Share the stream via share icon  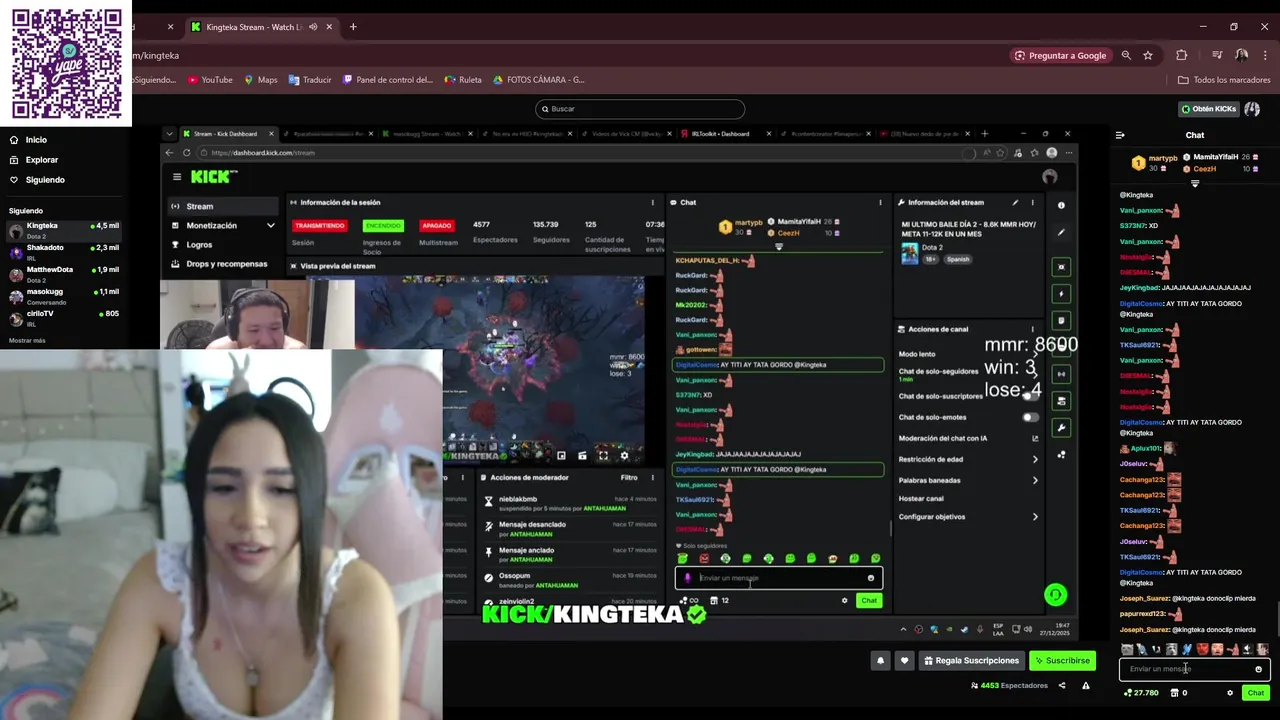(1062, 686)
